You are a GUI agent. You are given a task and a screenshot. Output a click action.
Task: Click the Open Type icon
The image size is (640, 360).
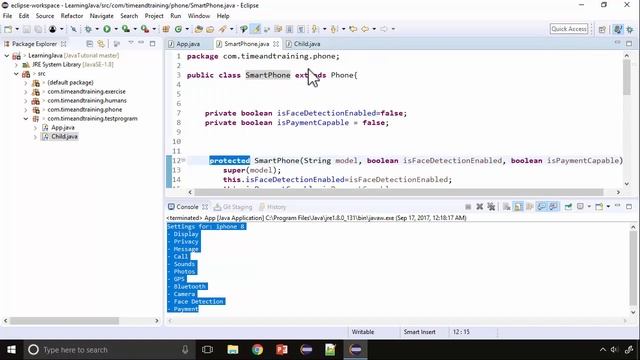[198, 29]
